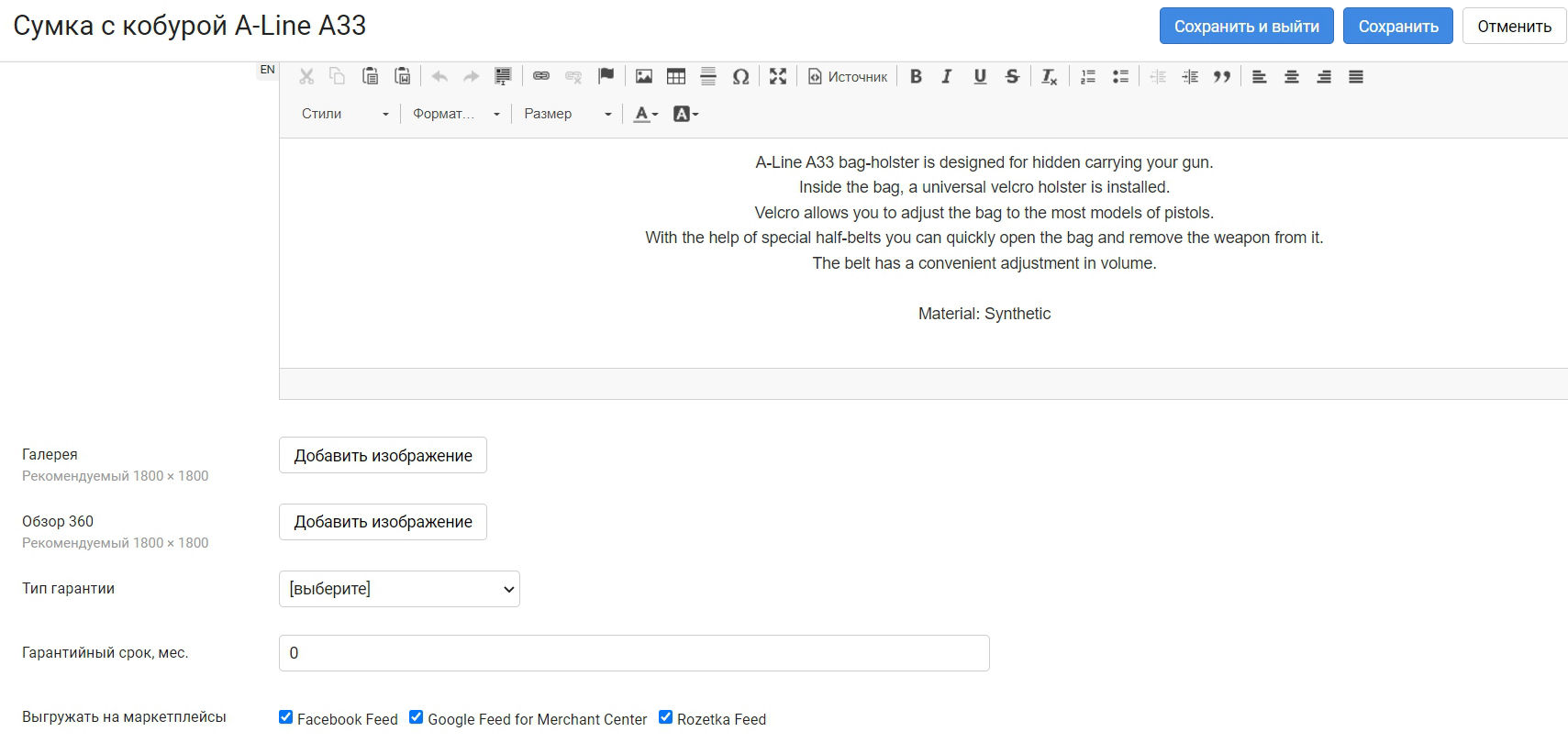Screen dimensions: 1568x754
Task: Open the Формат paragraph format dropdown
Action: coord(456,114)
